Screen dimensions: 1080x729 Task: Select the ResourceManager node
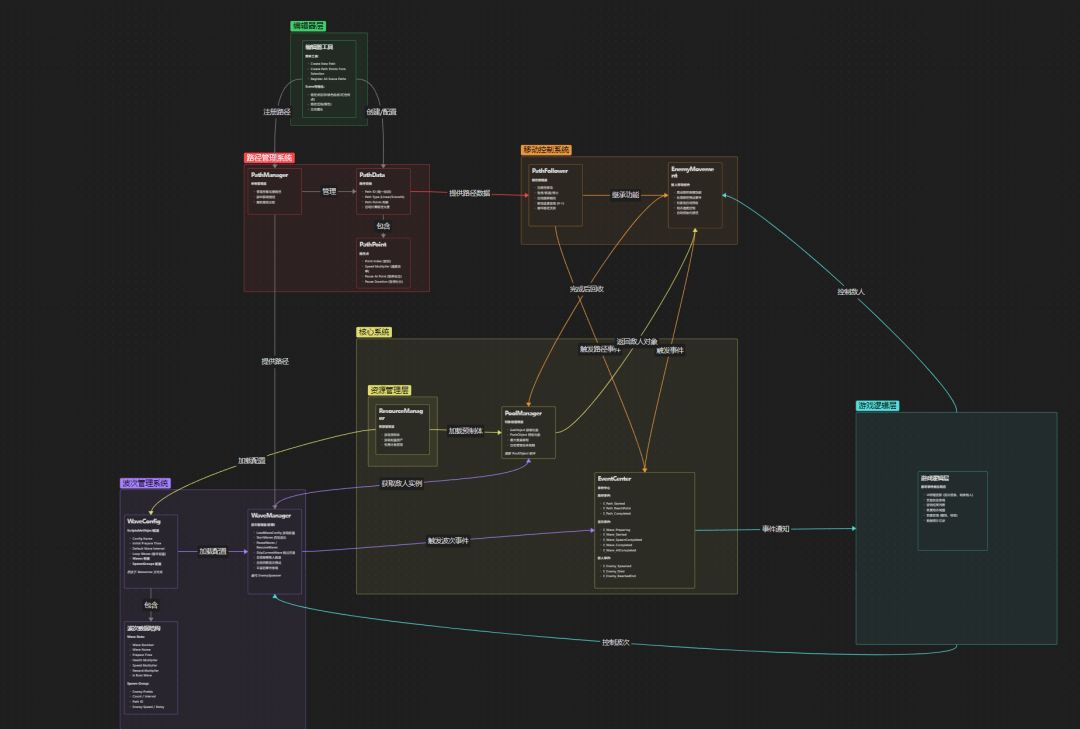coord(402,430)
